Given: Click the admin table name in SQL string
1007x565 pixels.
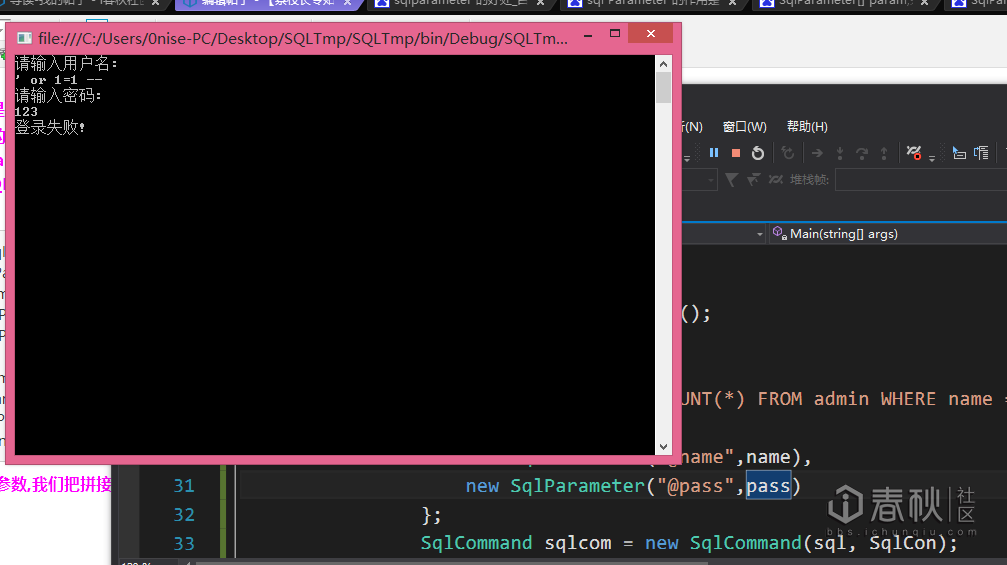Looking at the screenshot, I should pos(841,399).
